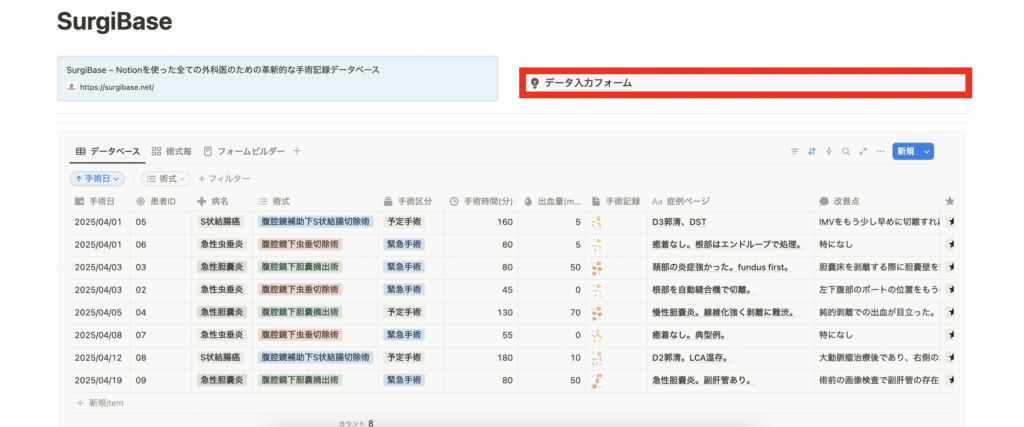Click date 2025/04/19 cell

pyautogui.click(x=100, y=379)
